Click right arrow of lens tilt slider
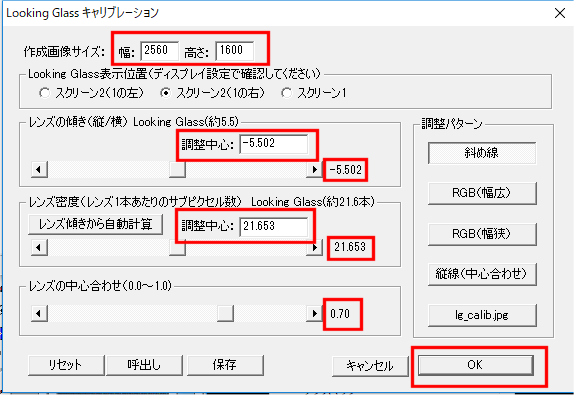The height and width of the screenshot is (395, 574). point(314,169)
